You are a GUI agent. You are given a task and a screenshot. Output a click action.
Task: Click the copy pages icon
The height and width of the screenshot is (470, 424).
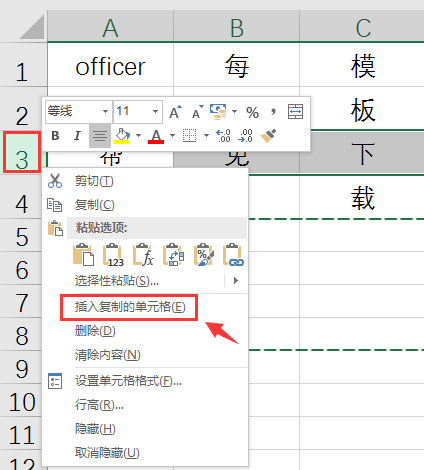point(54,205)
